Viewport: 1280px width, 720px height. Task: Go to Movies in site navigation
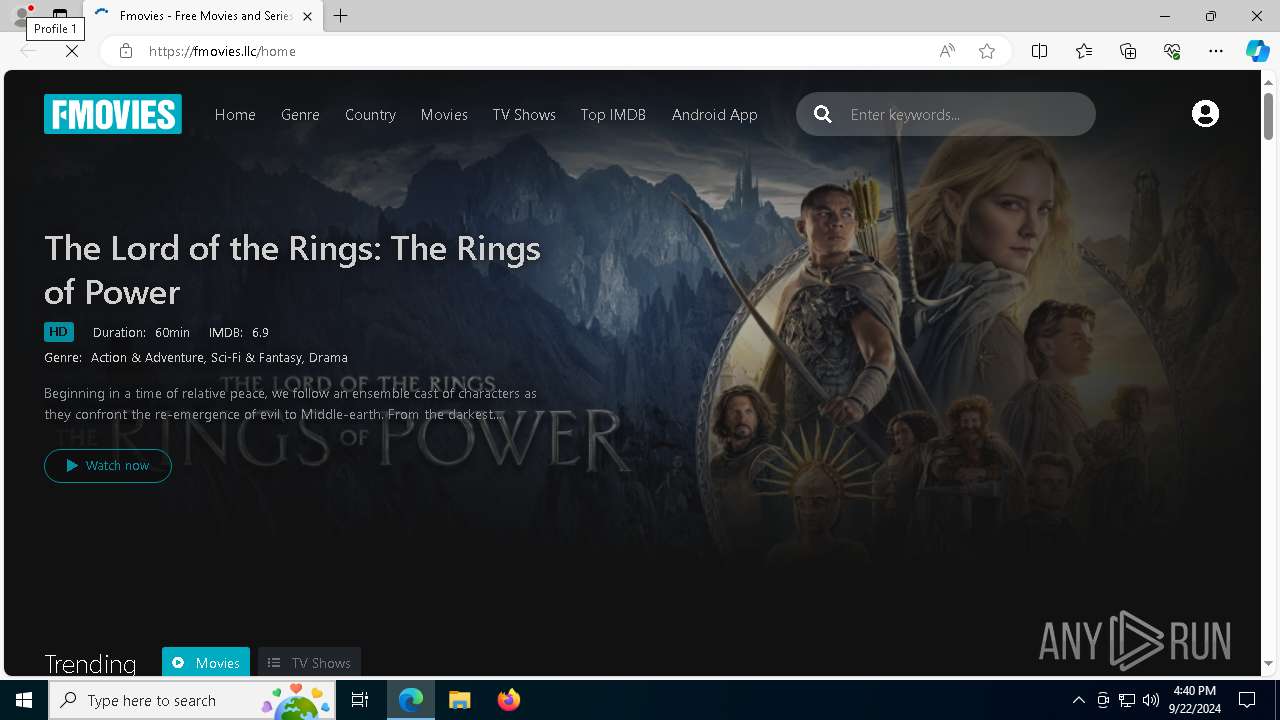[x=444, y=114]
